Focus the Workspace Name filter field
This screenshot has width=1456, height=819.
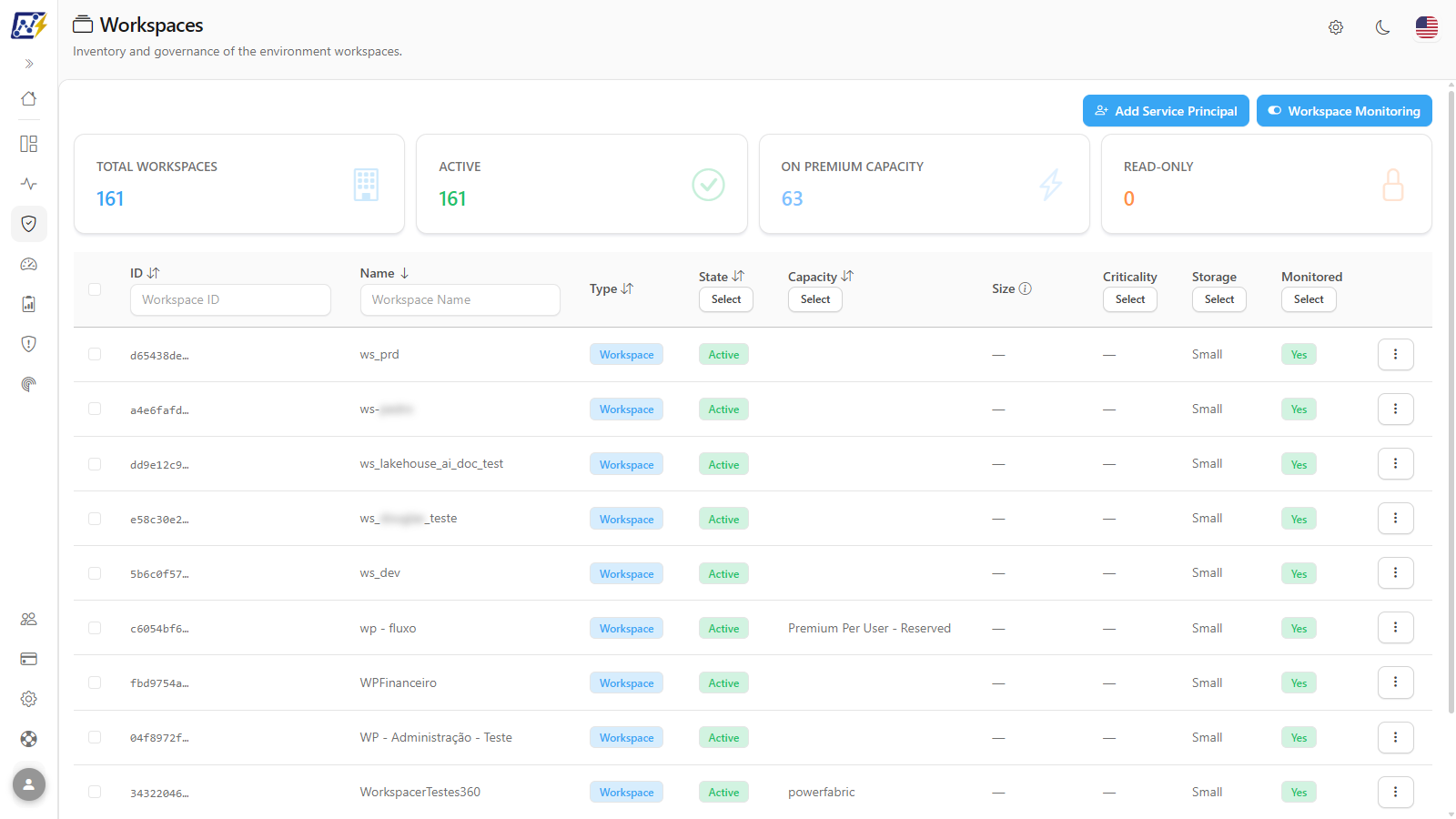click(460, 300)
